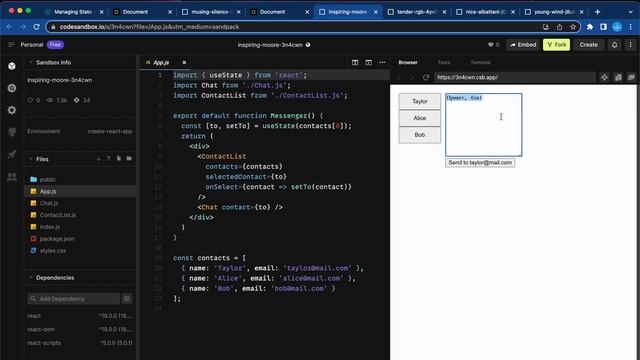
Task: Refresh the sandbox preview browser
Action: [426, 77]
